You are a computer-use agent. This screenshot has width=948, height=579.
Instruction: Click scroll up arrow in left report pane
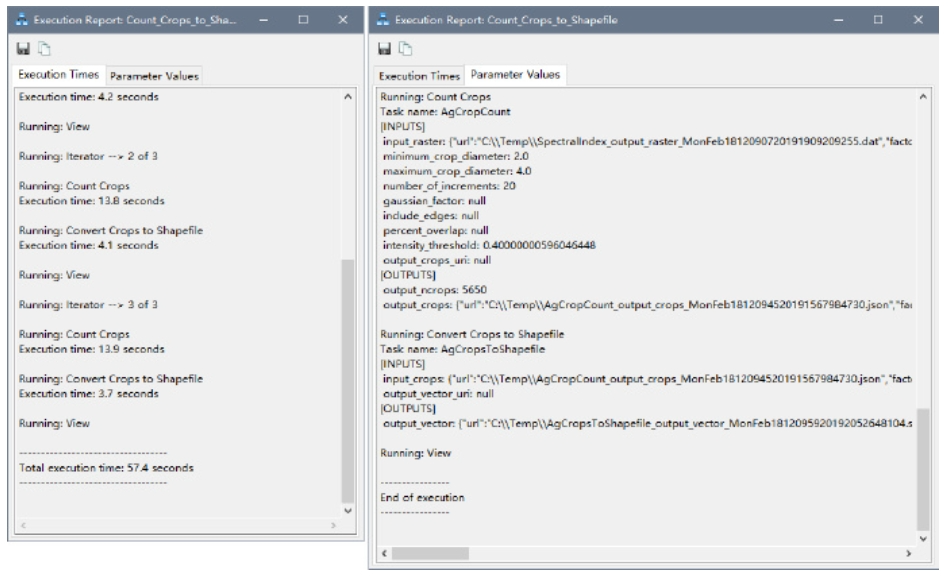pyautogui.click(x=348, y=97)
